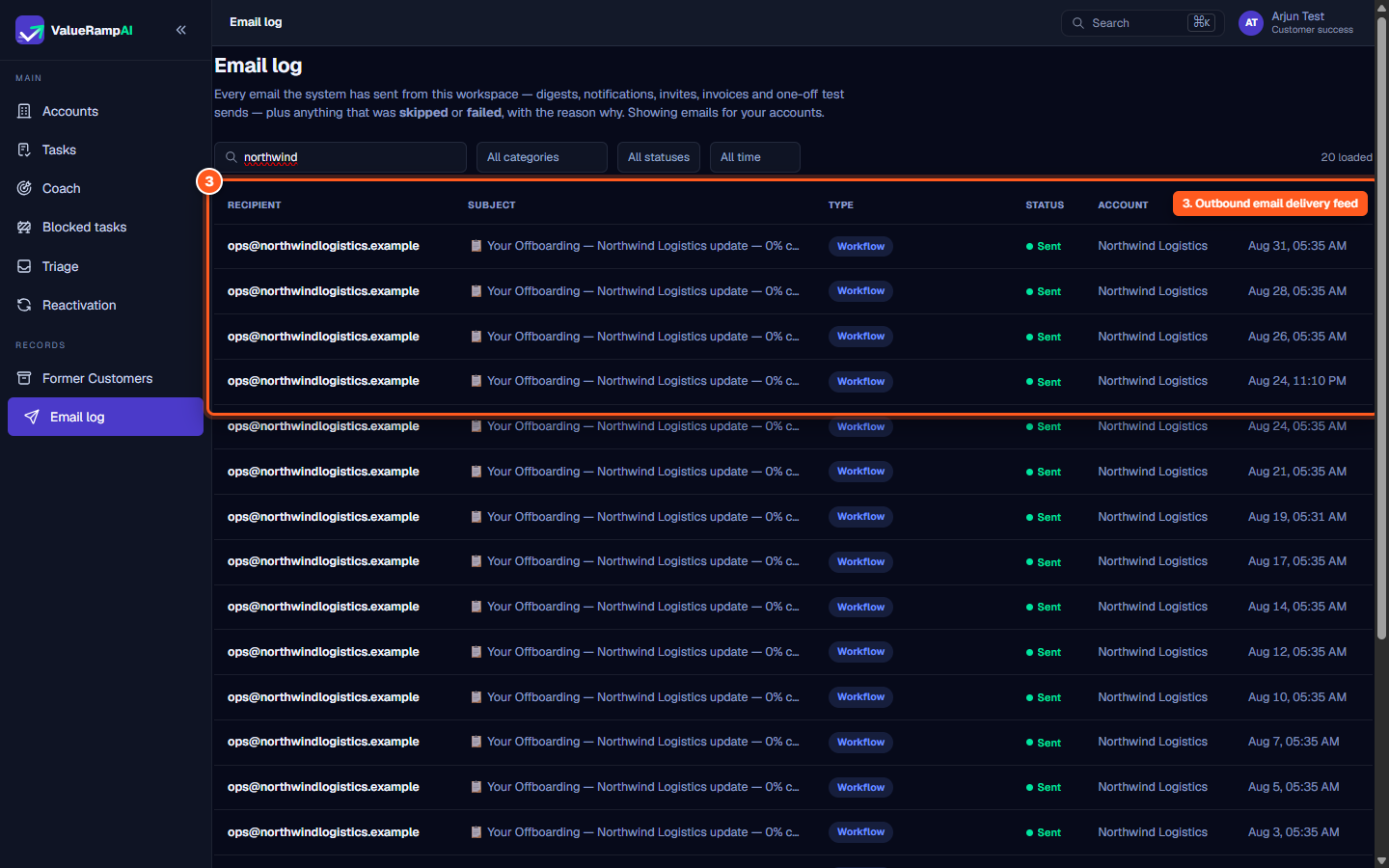Click the Sent status in Aug 21 row

point(1044,472)
